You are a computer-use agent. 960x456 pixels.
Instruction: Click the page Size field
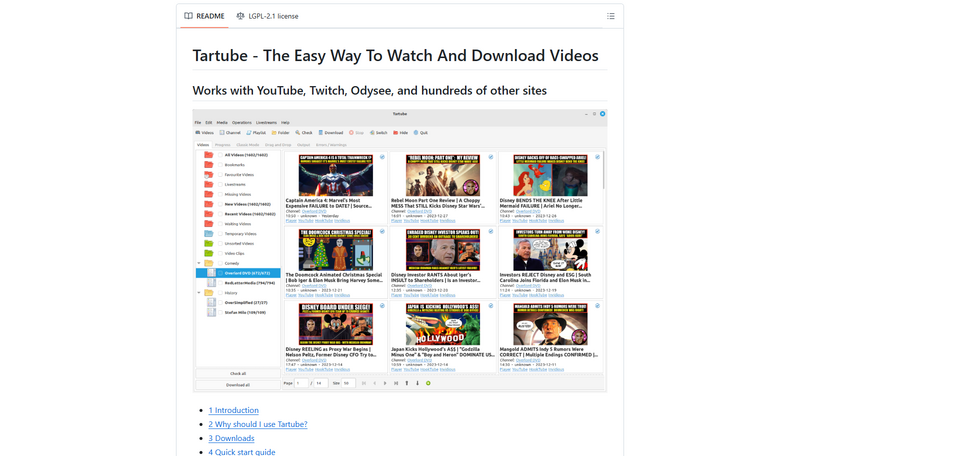click(348, 383)
